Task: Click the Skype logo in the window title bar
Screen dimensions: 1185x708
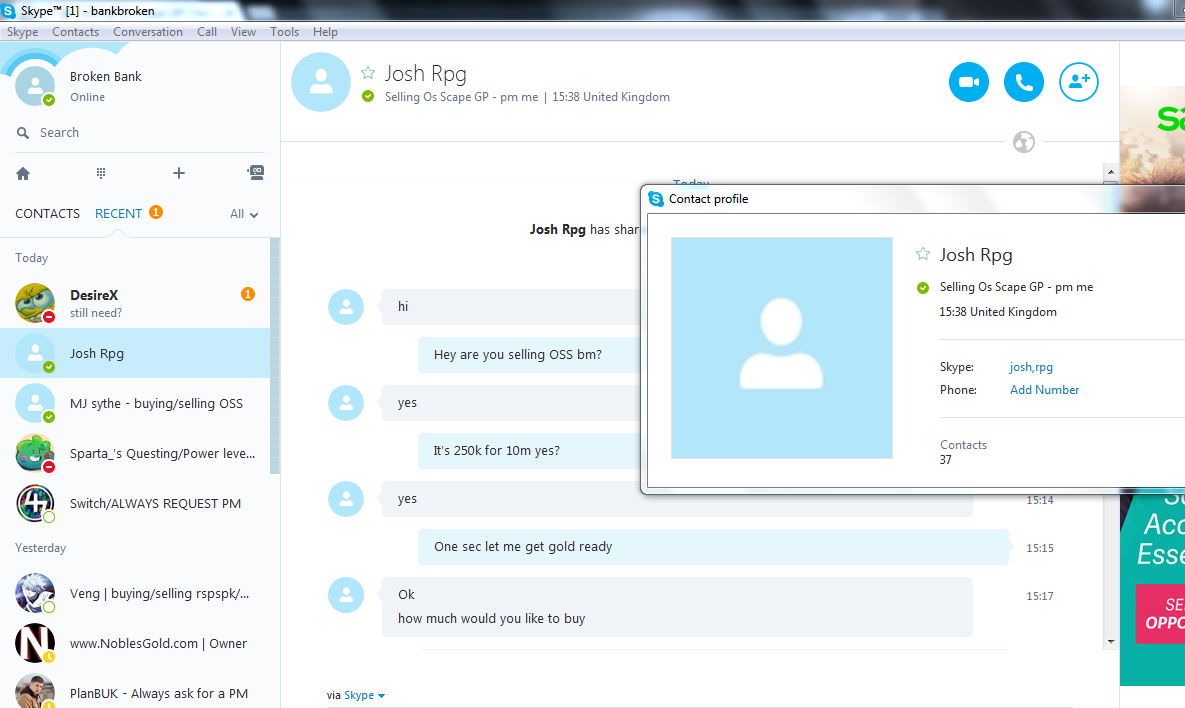Action: point(8,11)
